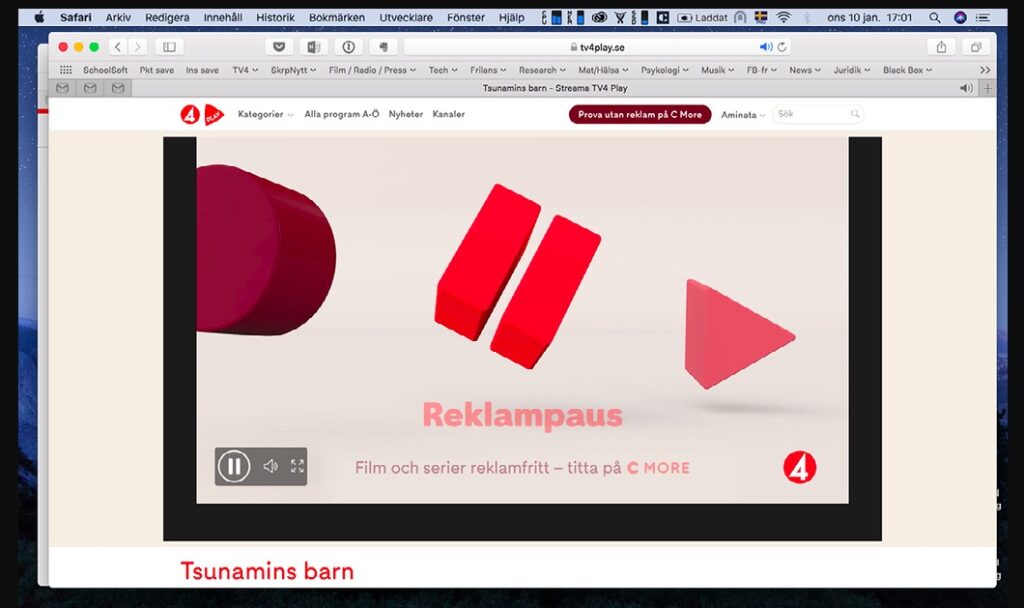Expand the SkrpNytt bookmarks folder
Image resolution: width=1024 pixels, height=608 pixels.
click(x=293, y=70)
